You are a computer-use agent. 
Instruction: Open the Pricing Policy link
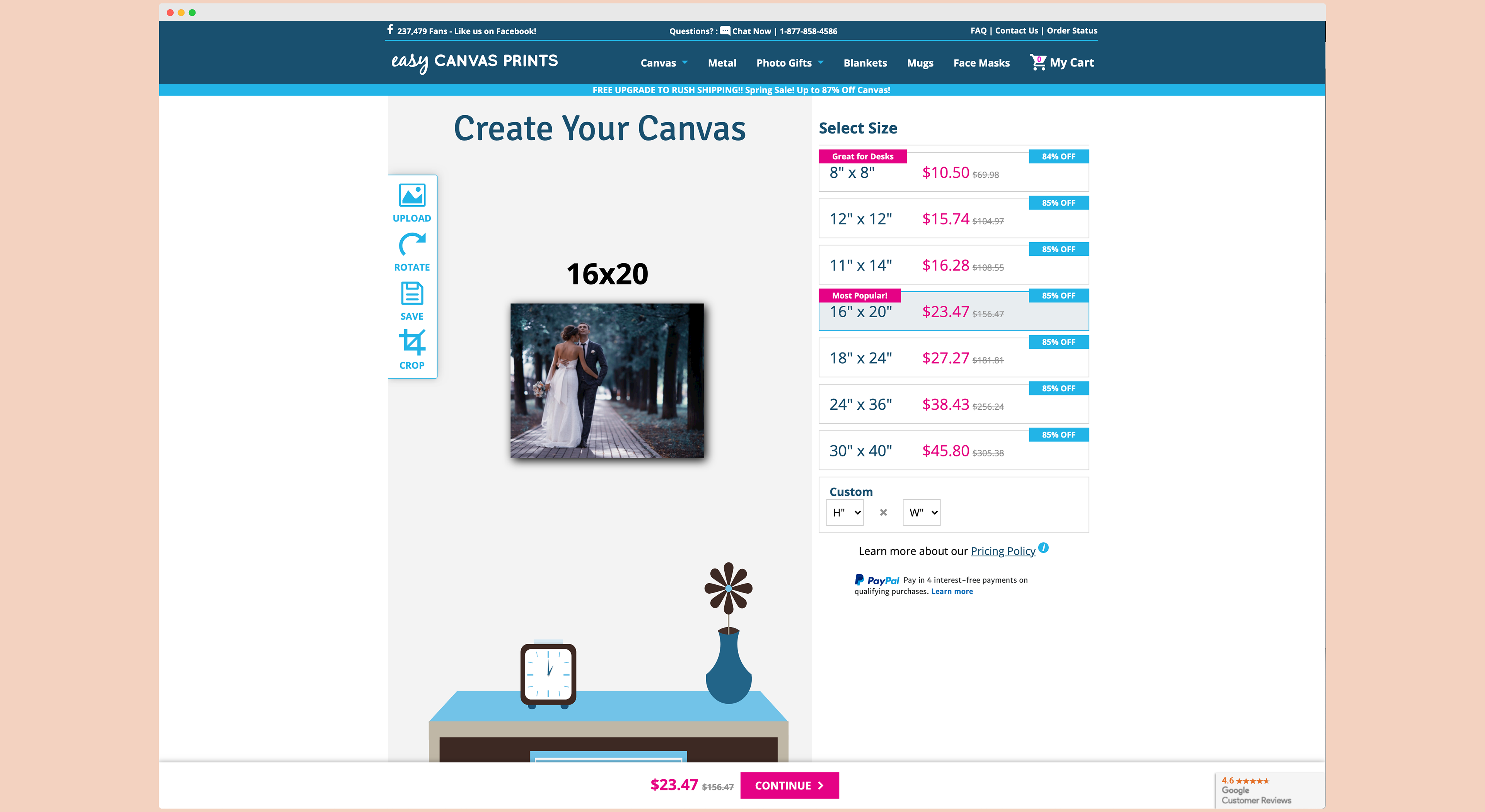coord(1002,551)
